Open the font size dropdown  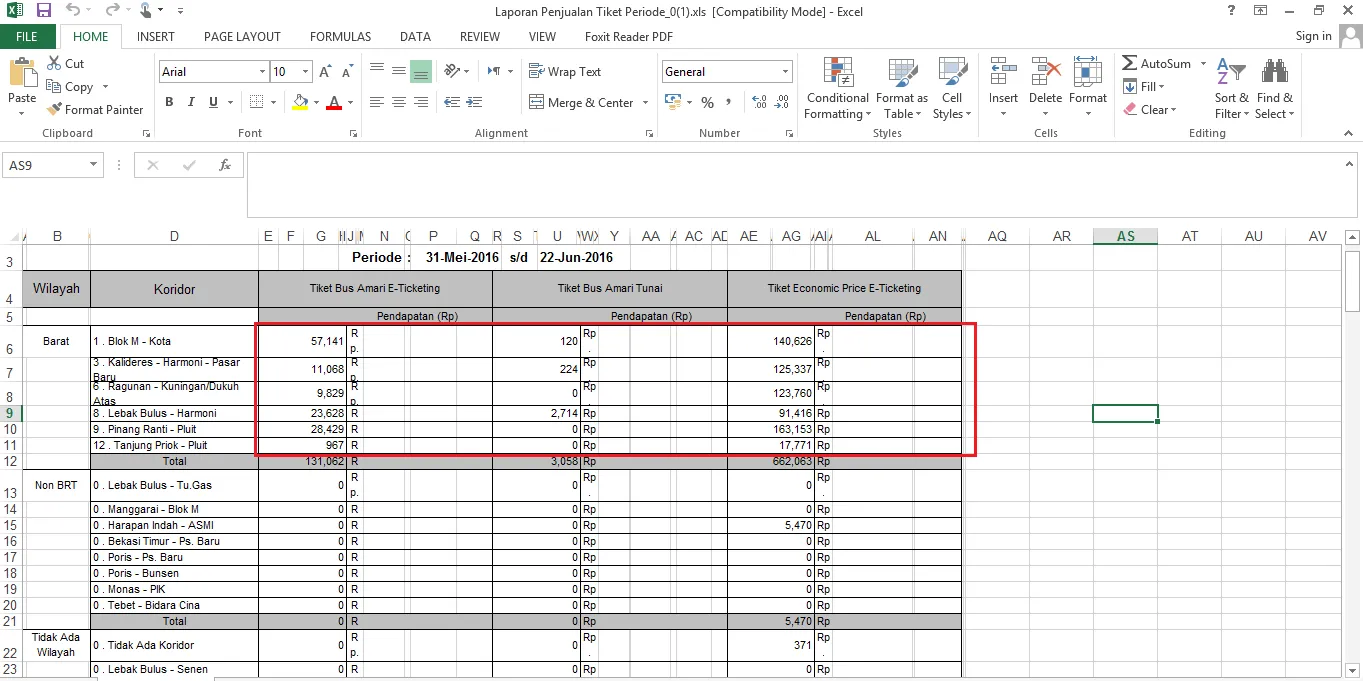pos(305,72)
